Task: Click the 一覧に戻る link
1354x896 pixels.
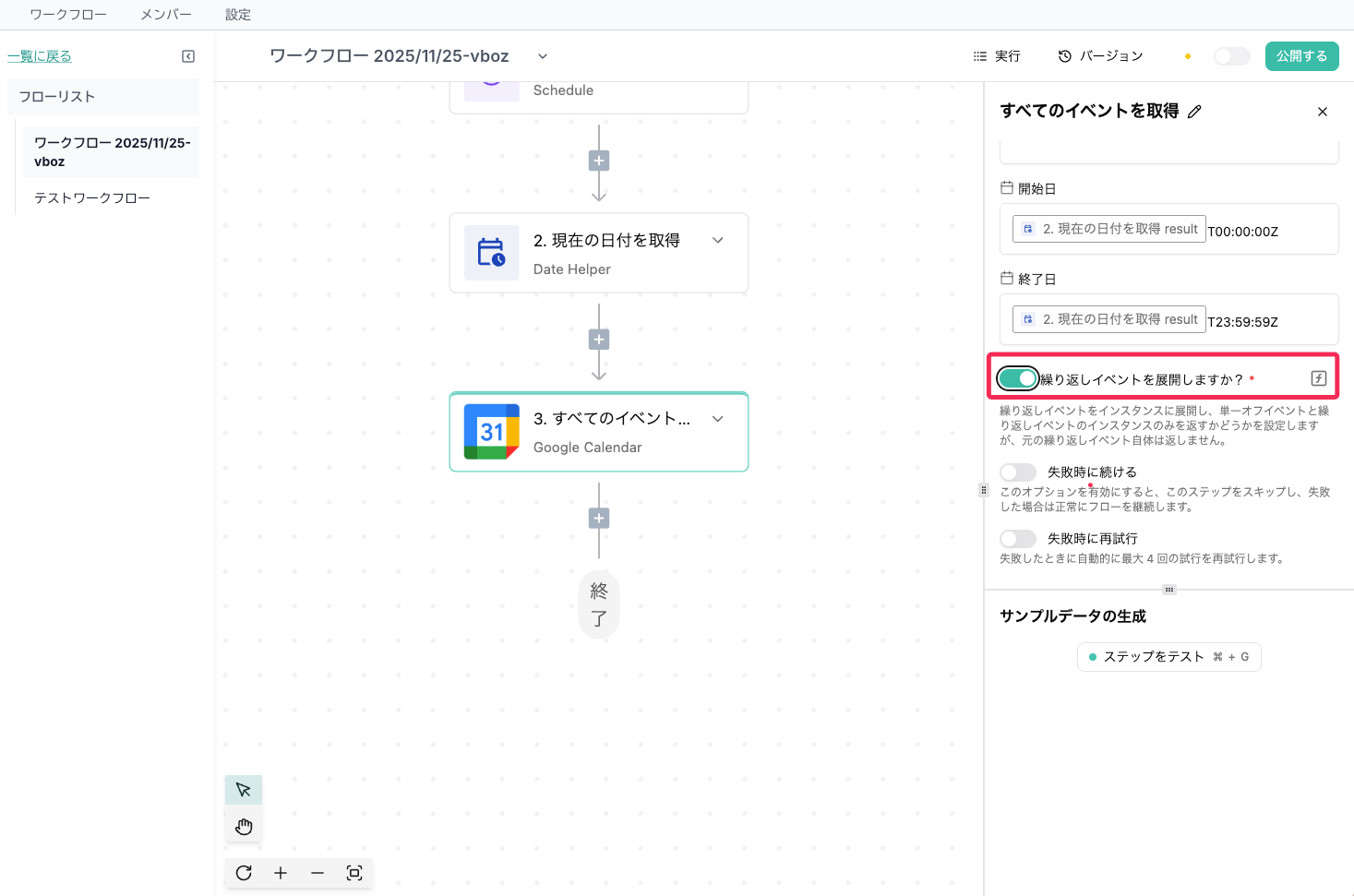Action: click(x=40, y=56)
